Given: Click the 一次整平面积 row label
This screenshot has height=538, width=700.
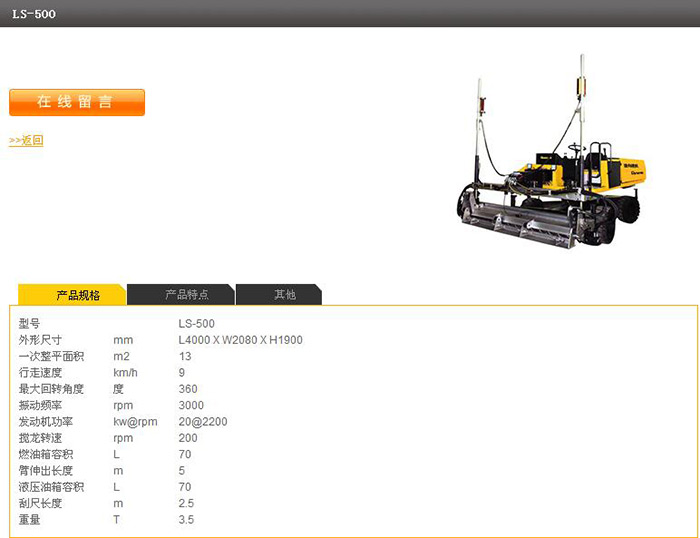Looking at the screenshot, I should (x=51, y=356).
